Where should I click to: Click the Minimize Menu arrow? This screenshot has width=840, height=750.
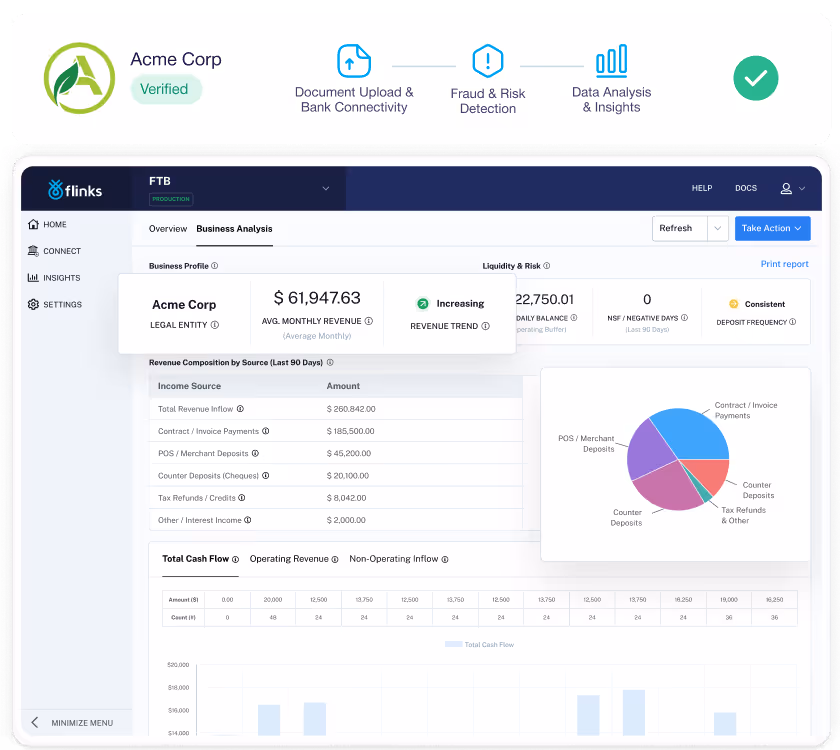click(35, 722)
